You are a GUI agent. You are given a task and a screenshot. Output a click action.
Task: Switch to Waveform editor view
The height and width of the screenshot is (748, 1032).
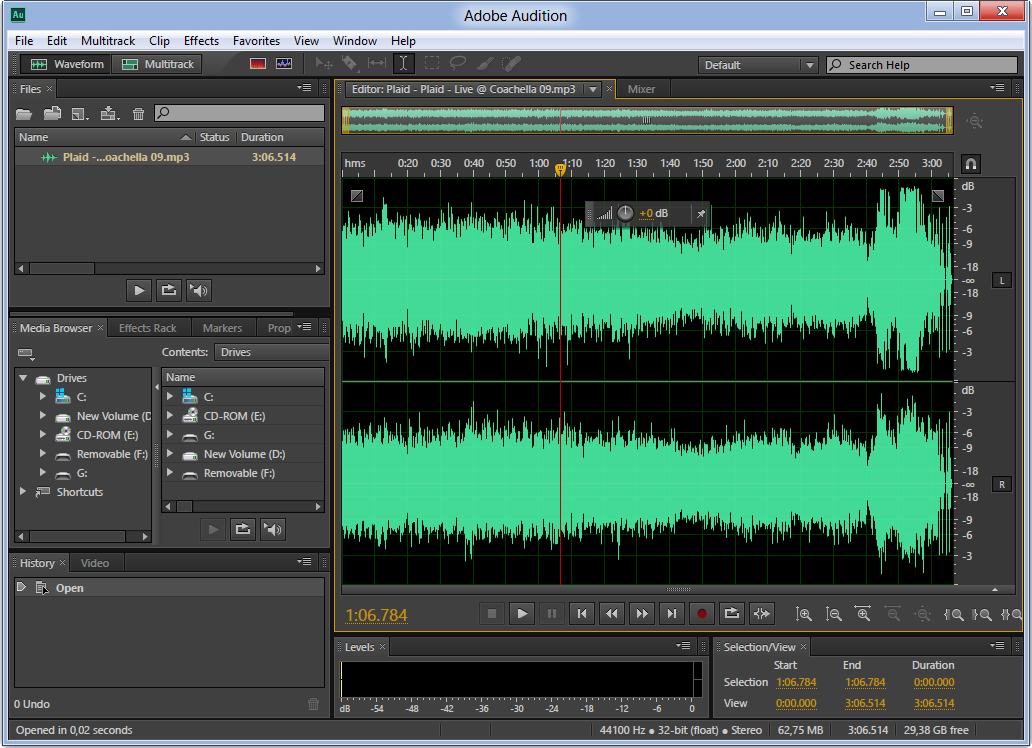pyautogui.click(x=66, y=64)
